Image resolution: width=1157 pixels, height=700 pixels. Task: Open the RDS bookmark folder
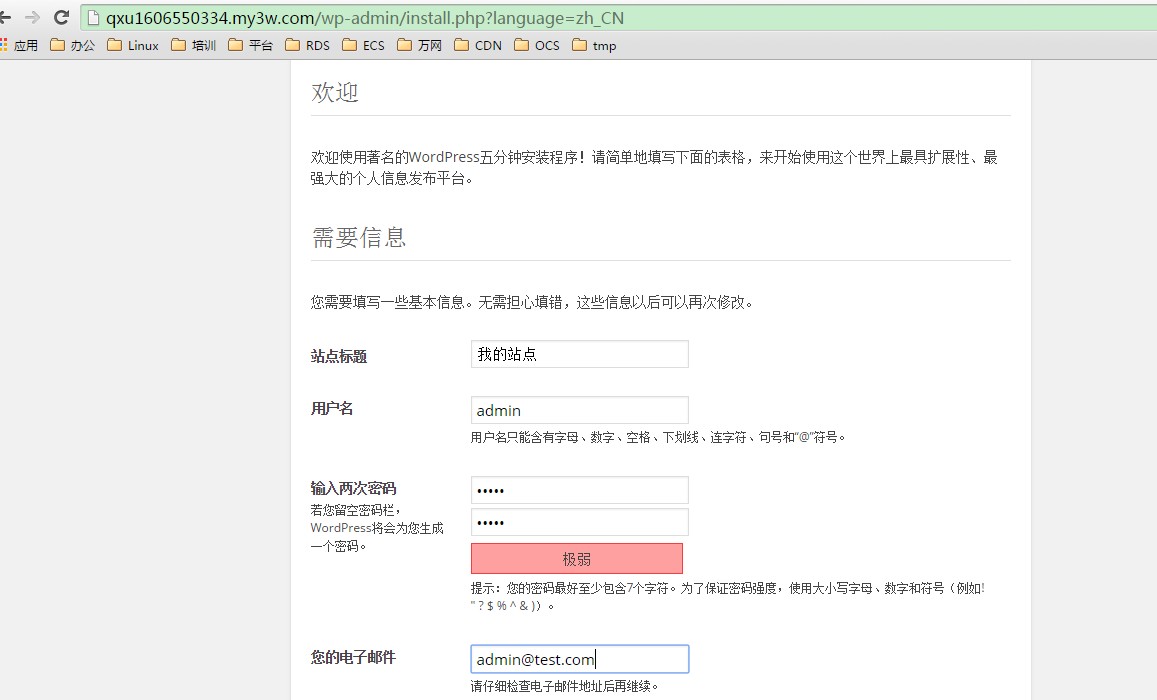click(307, 45)
